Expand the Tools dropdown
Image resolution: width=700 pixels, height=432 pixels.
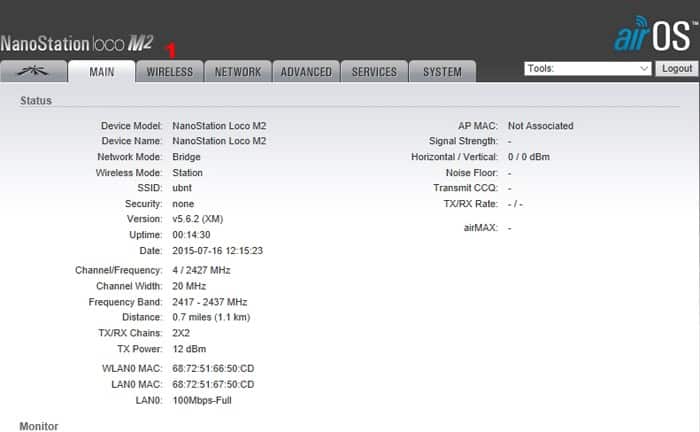click(588, 68)
